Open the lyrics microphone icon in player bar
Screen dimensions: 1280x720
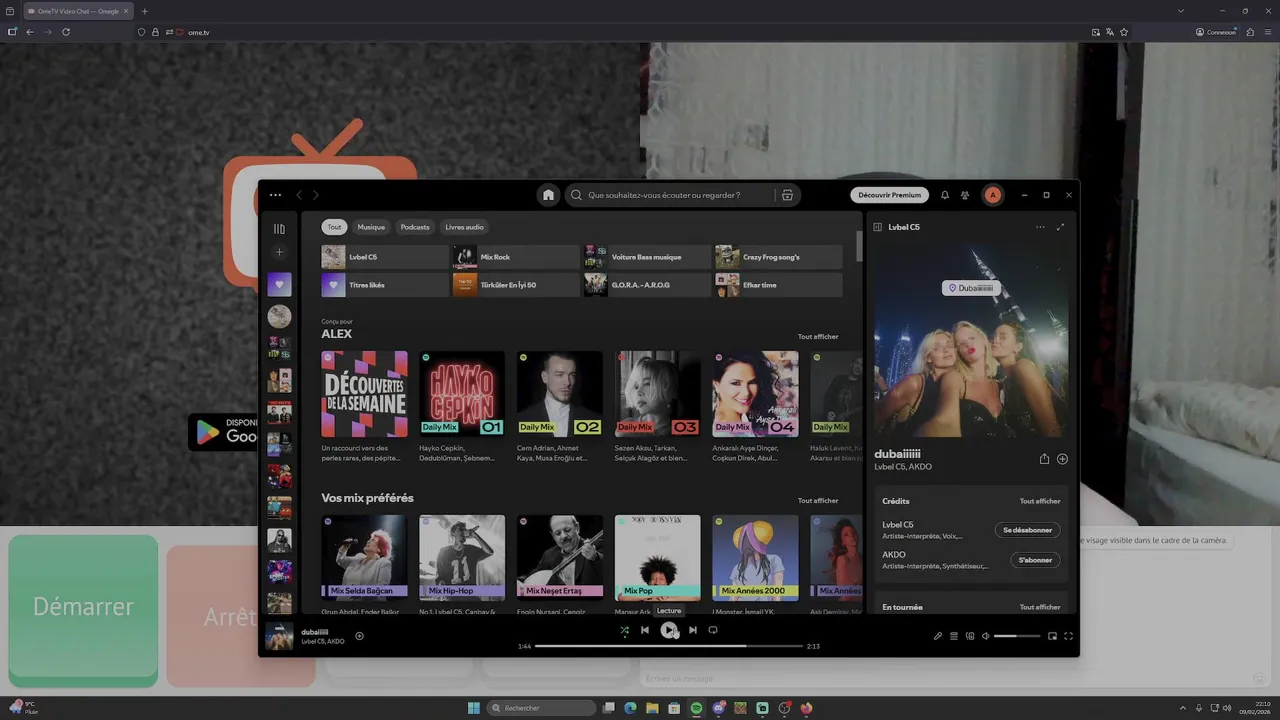938,636
